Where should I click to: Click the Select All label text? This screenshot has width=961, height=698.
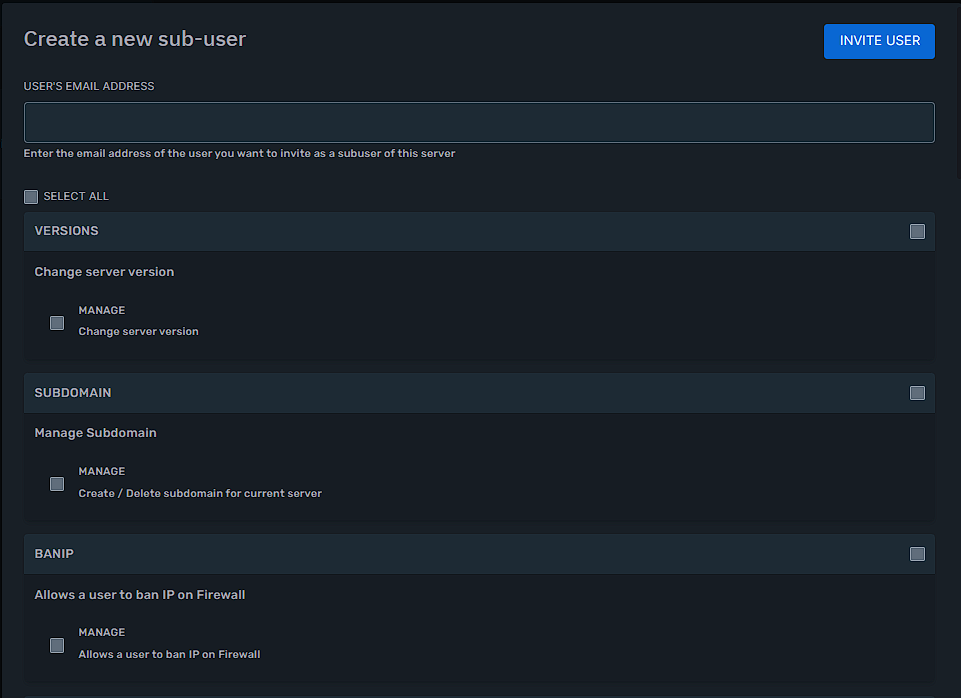coord(76,197)
